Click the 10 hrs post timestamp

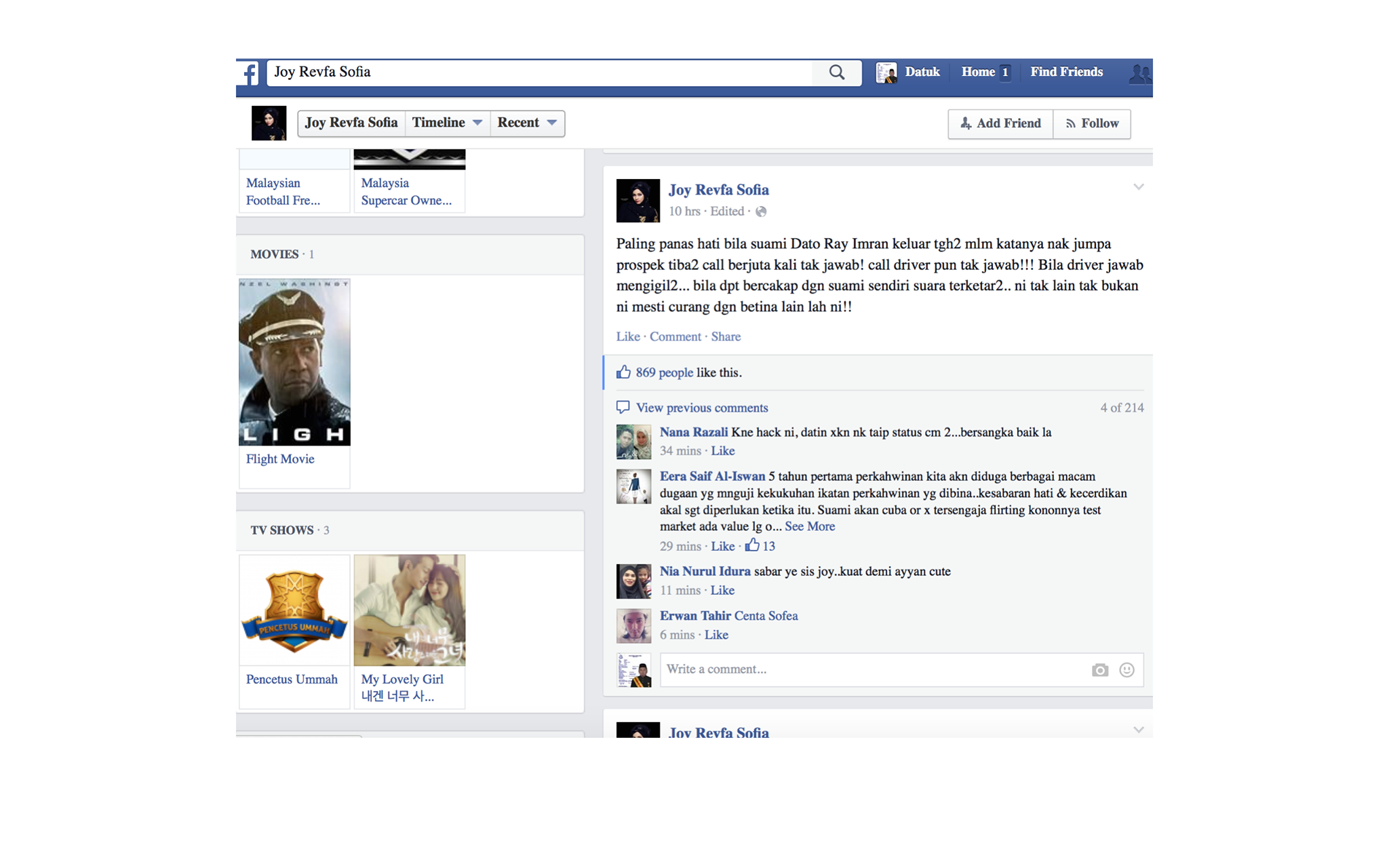pos(684,211)
